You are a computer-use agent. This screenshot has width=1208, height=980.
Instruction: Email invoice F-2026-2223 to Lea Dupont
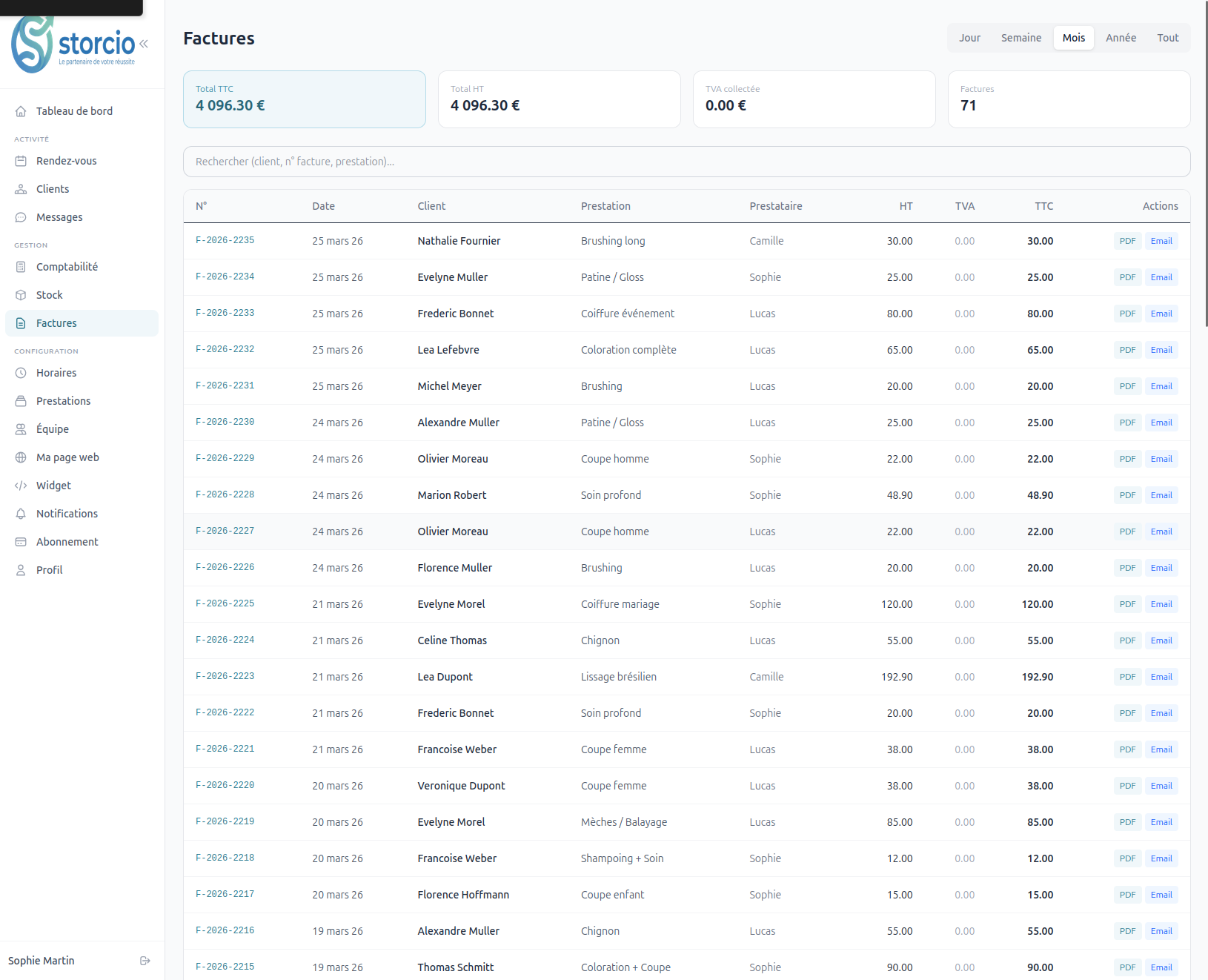pyautogui.click(x=1161, y=677)
